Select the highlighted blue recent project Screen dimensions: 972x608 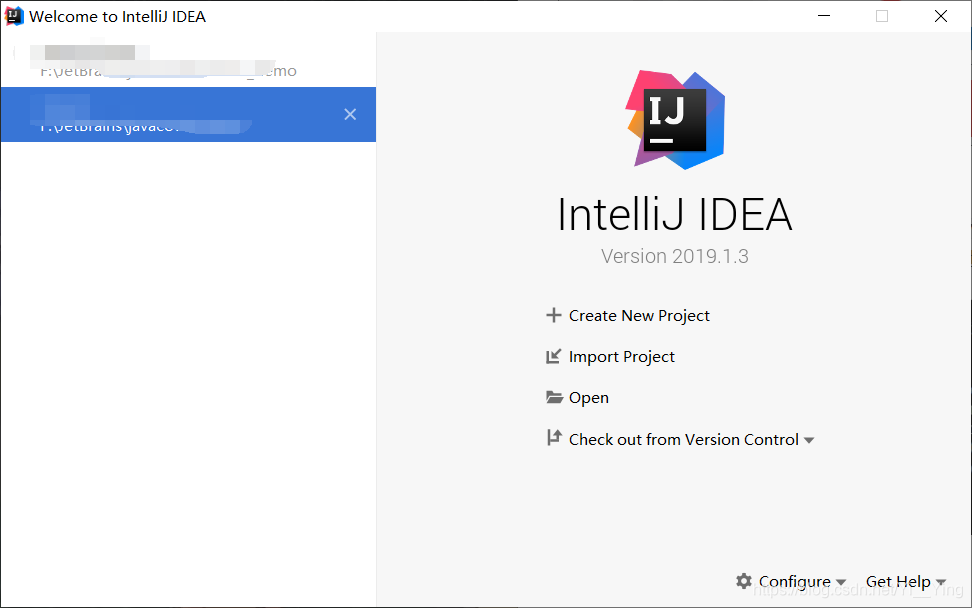[x=188, y=115]
